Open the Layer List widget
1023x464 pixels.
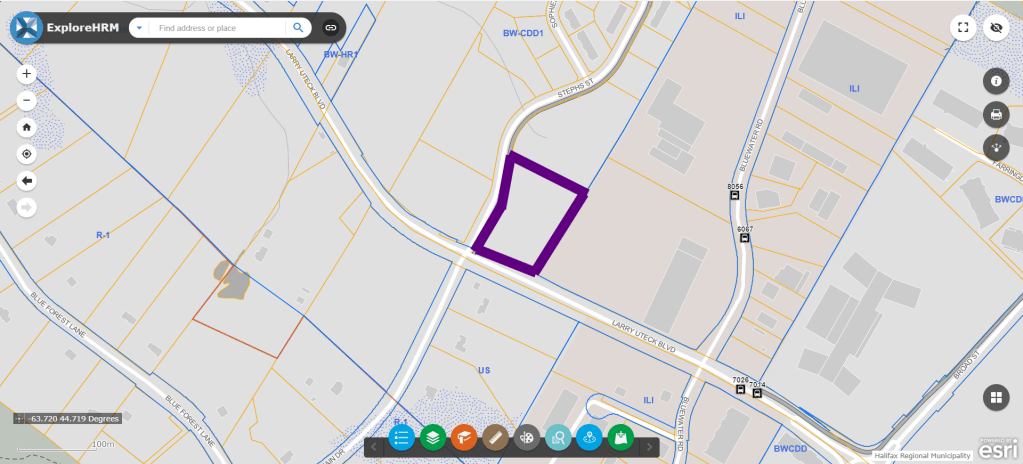click(433, 437)
